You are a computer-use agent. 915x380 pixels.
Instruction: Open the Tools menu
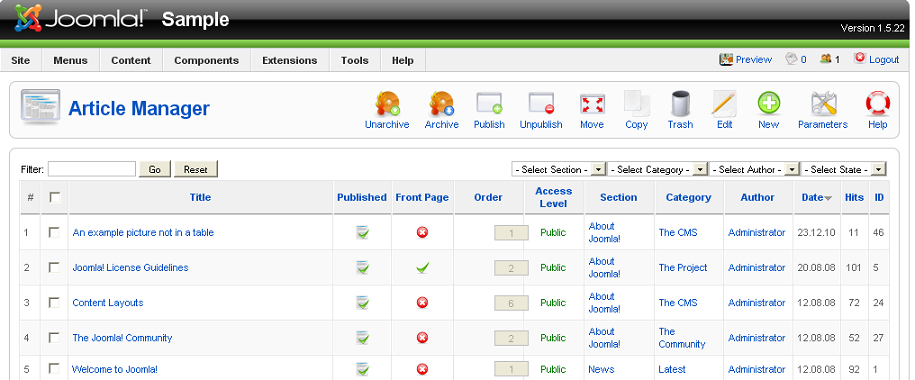355,60
